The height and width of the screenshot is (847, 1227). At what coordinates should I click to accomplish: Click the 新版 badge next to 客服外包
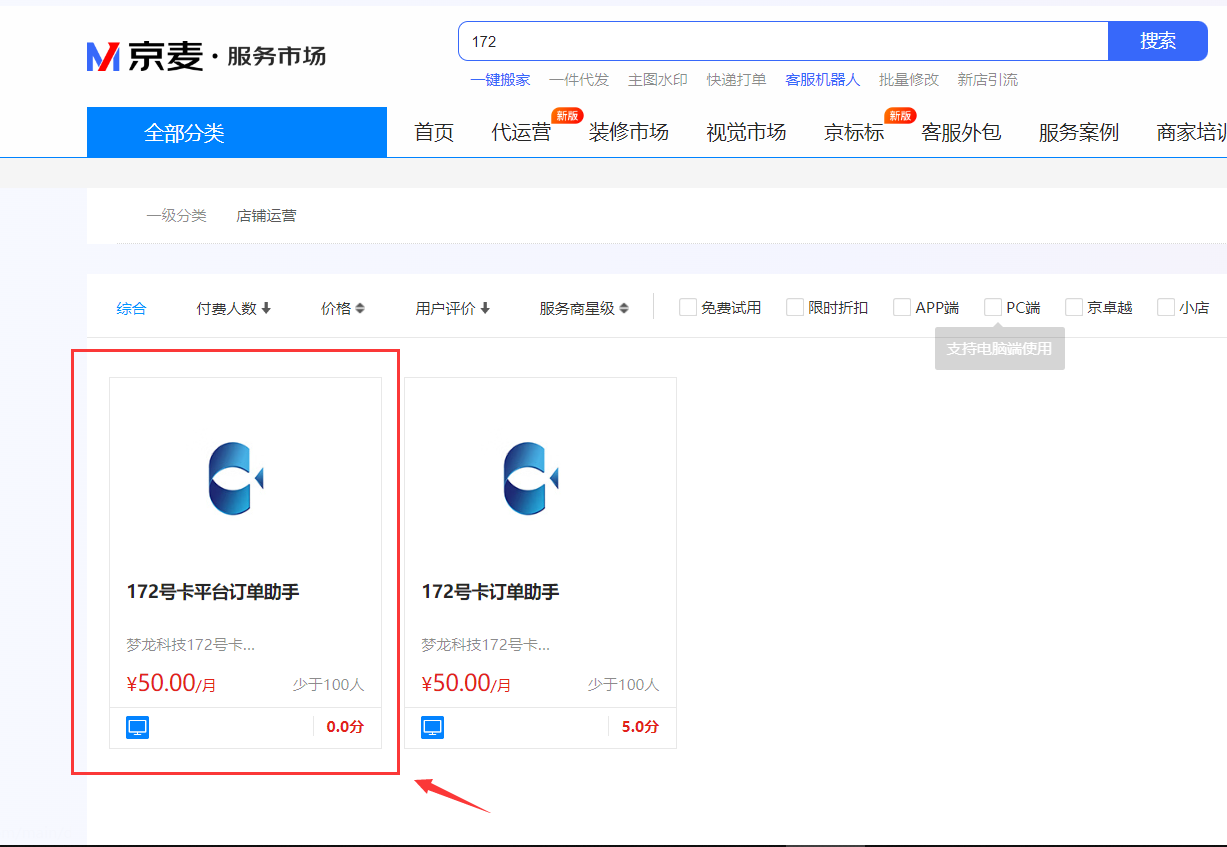click(x=899, y=115)
